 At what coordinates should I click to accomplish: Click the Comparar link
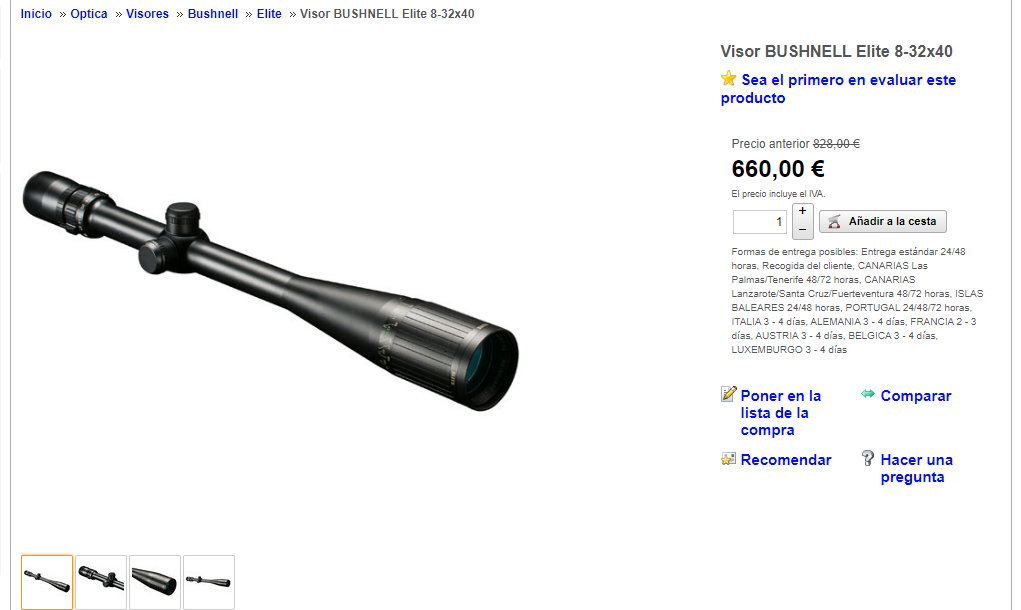[916, 396]
